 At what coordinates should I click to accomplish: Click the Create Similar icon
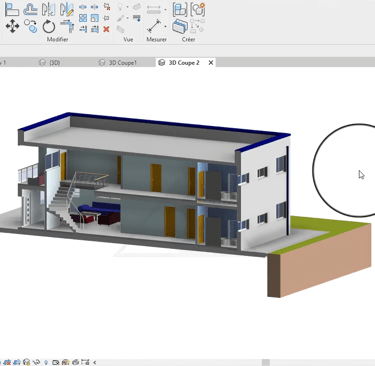[197, 26]
